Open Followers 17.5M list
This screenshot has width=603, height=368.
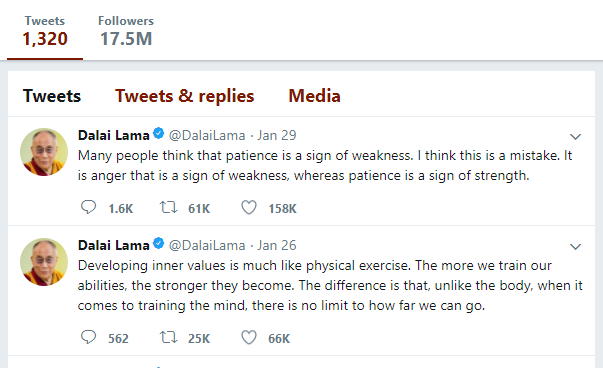pos(126,31)
